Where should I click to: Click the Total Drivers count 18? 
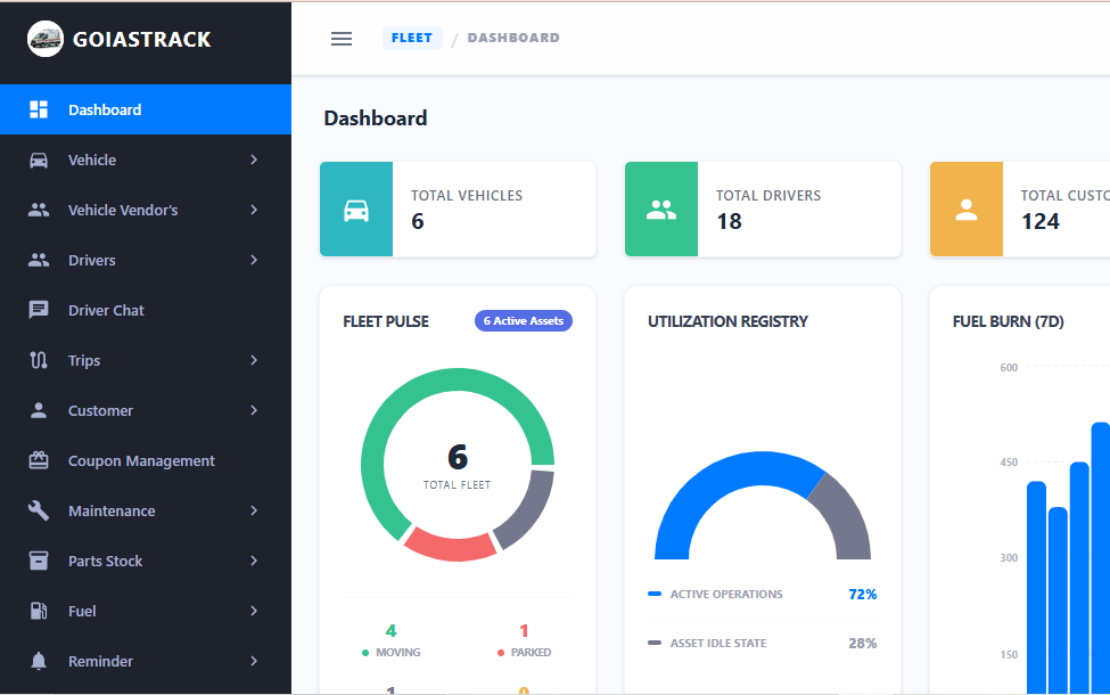tap(729, 222)
